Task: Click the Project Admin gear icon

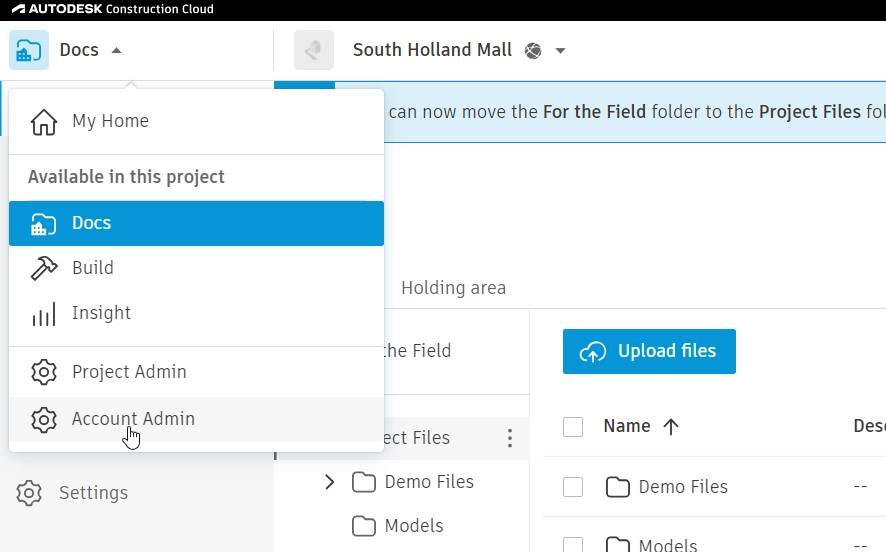Action: pyautogui.click(x=44, y=372)
